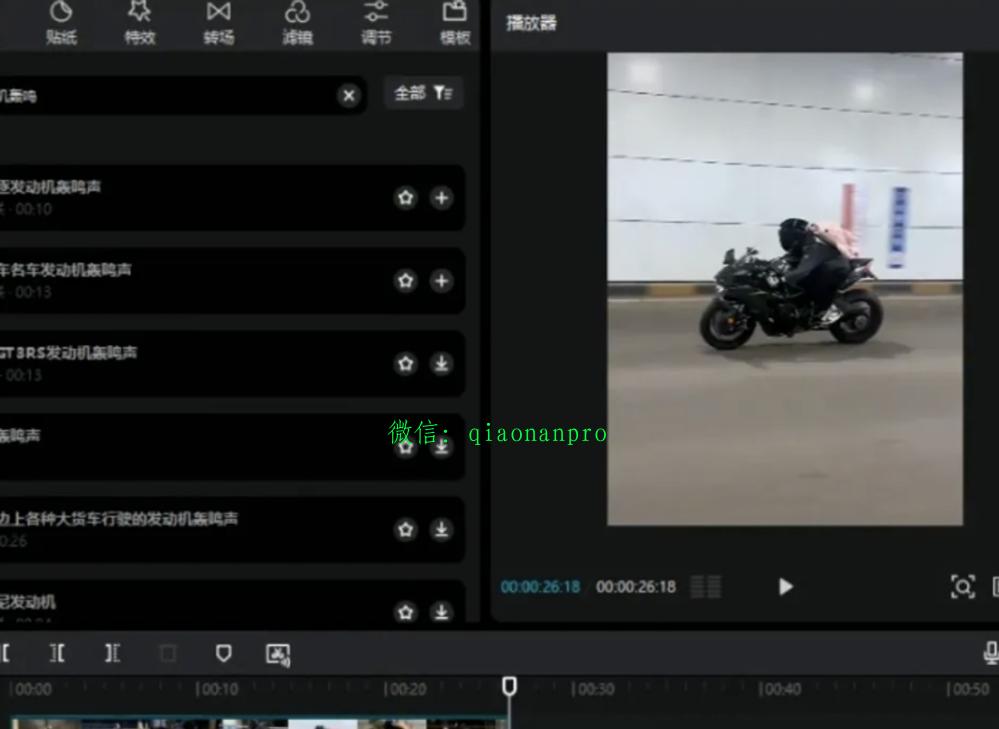Play the video in the player
This screenshot has width=999, height=729.
(785, 587)
